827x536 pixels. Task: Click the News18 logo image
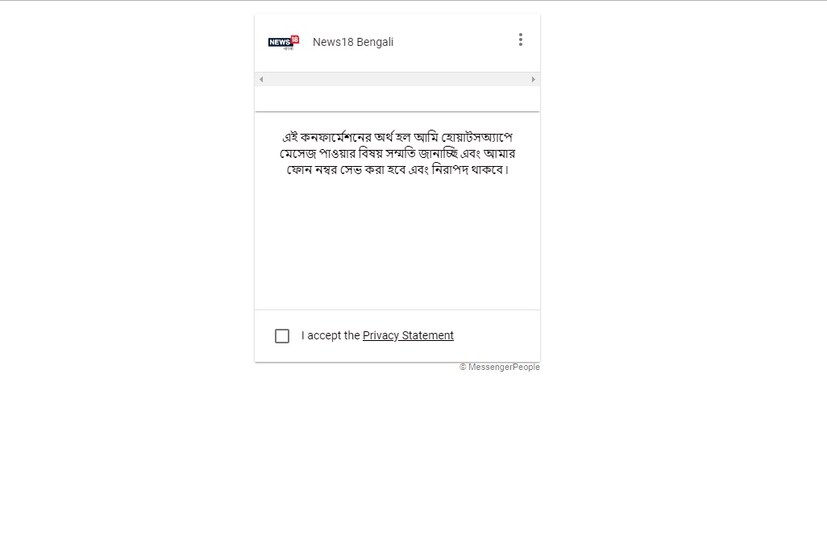click(284, 42)
